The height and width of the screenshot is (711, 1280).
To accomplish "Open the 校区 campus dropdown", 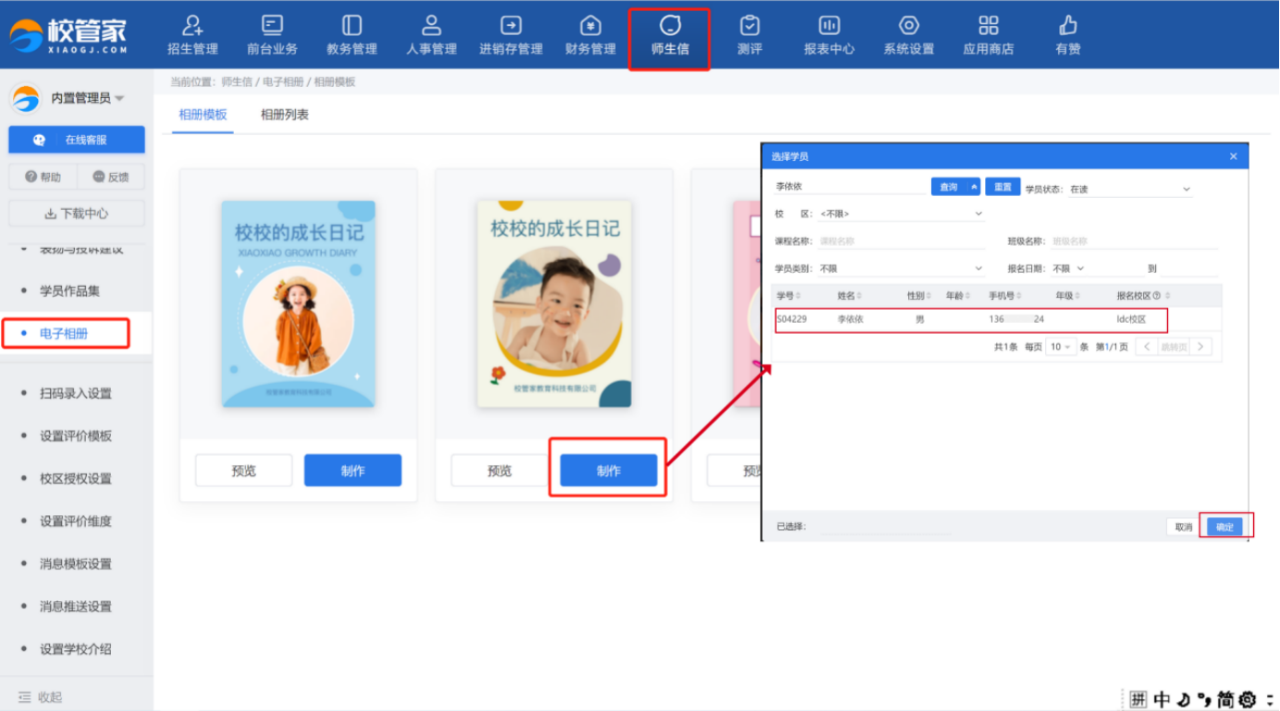I will (900, 214).
